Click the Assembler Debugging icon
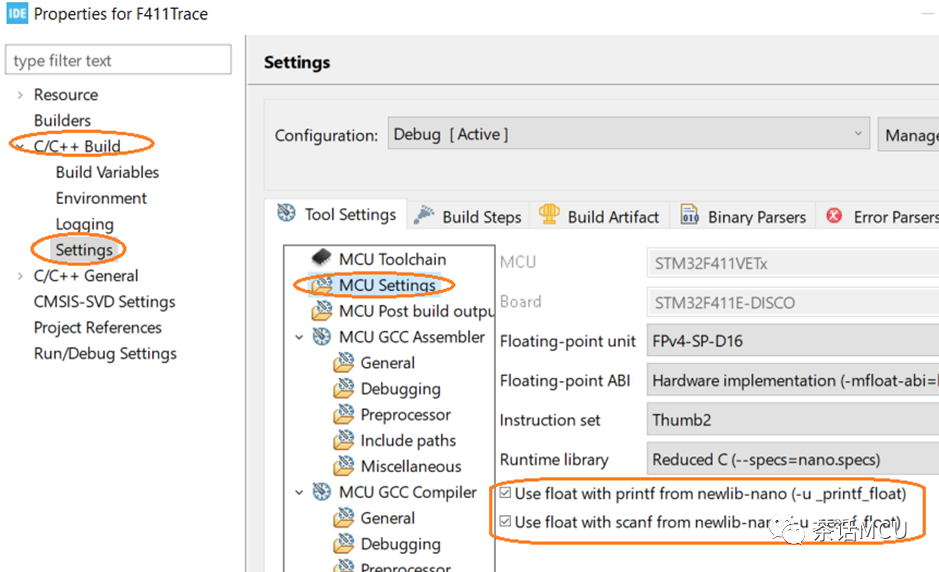The image size is (939, 572). [344, 388]
